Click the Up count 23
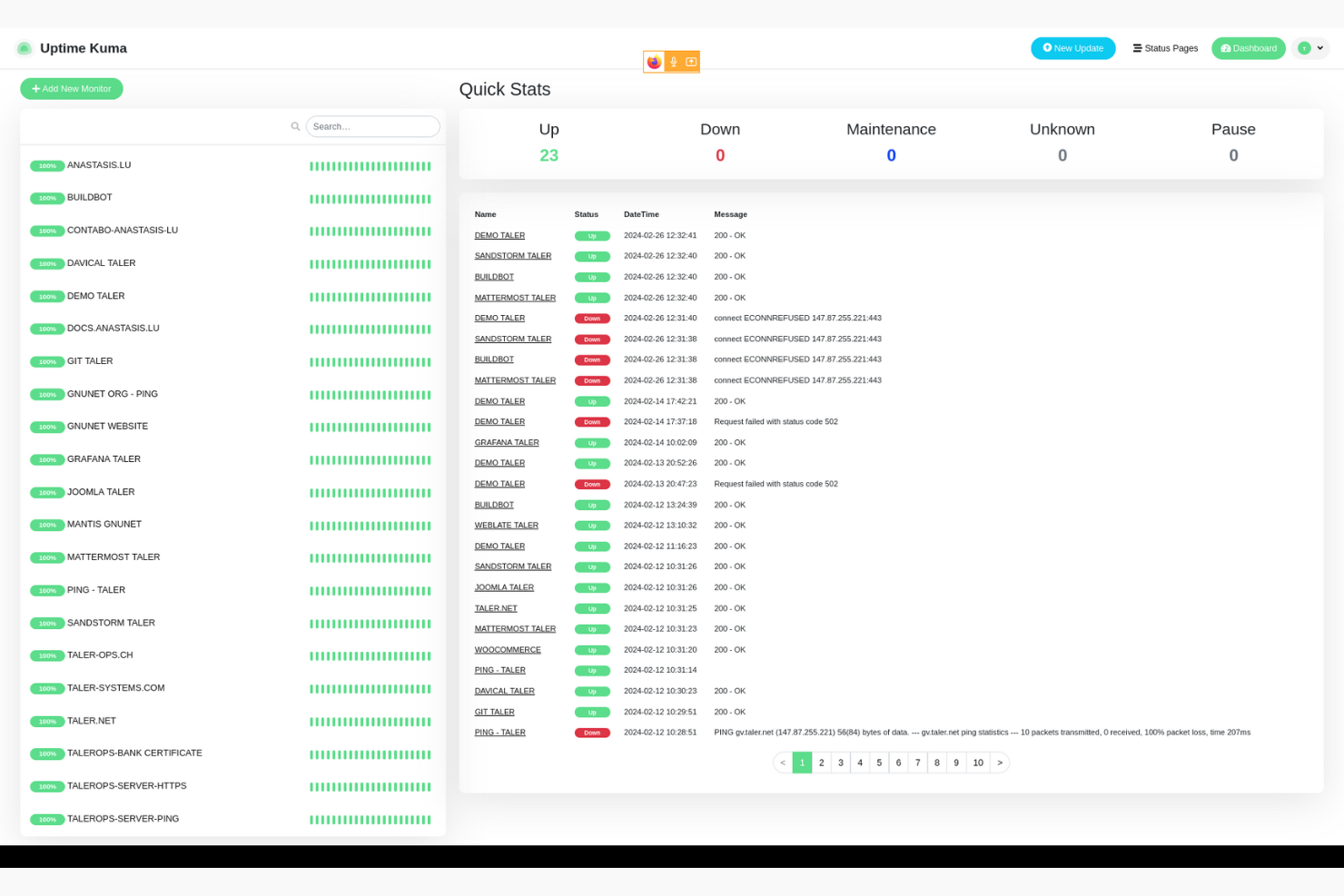The width and height of the screenshot is (1344, 896). click(548, 155)
